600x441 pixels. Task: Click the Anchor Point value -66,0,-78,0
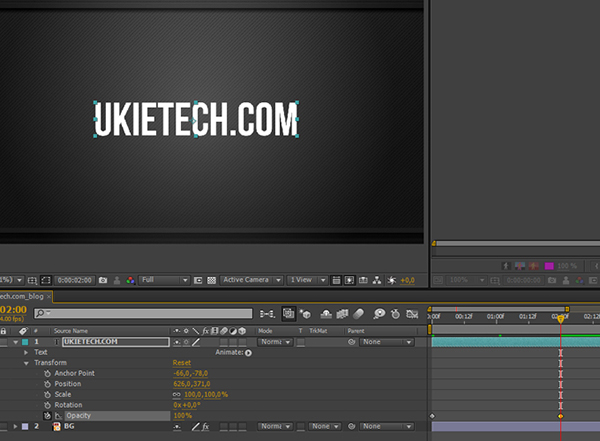(x=191, y=373)
